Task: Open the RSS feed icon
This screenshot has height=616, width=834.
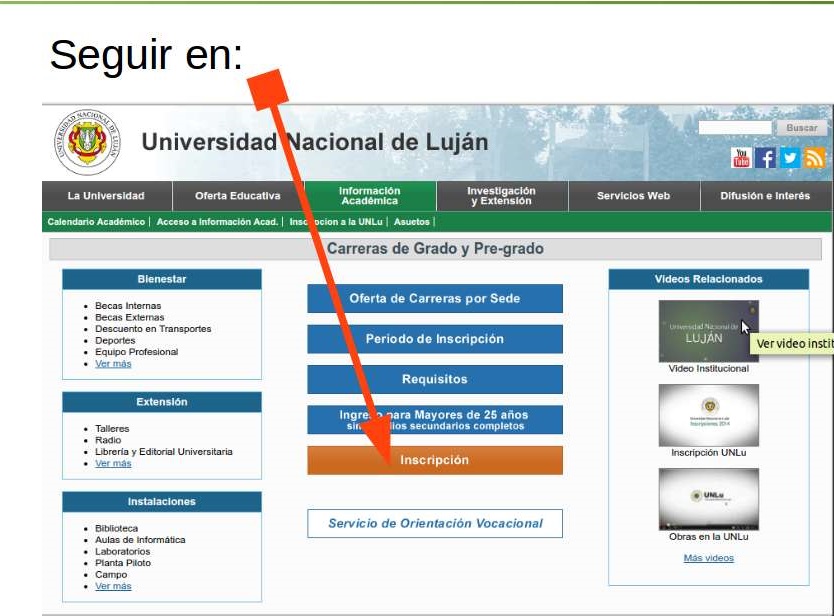Action: (814, 158)
